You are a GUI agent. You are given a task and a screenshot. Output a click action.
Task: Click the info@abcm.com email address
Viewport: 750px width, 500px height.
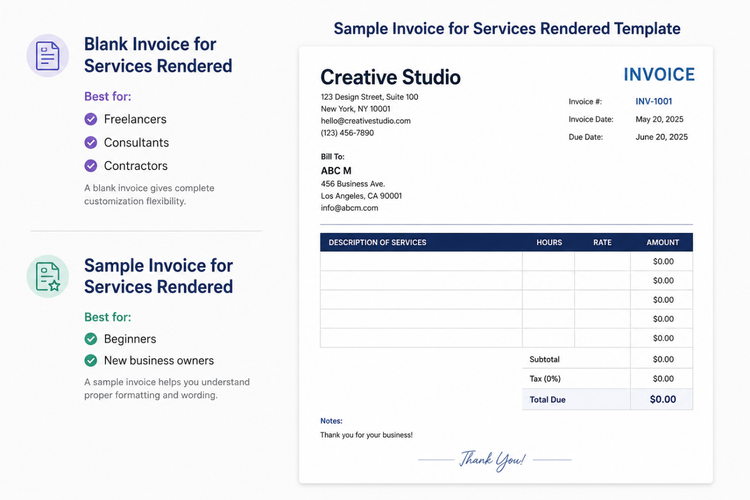coord(350,208)
